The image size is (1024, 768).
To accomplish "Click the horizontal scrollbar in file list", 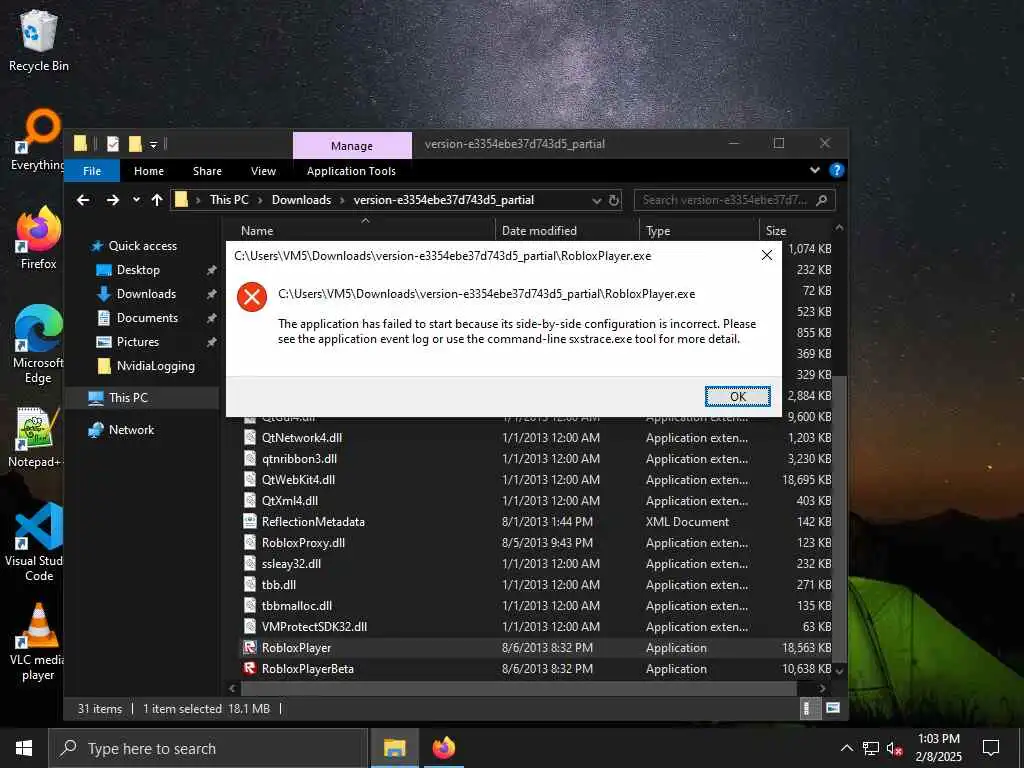I will (519, 688).
